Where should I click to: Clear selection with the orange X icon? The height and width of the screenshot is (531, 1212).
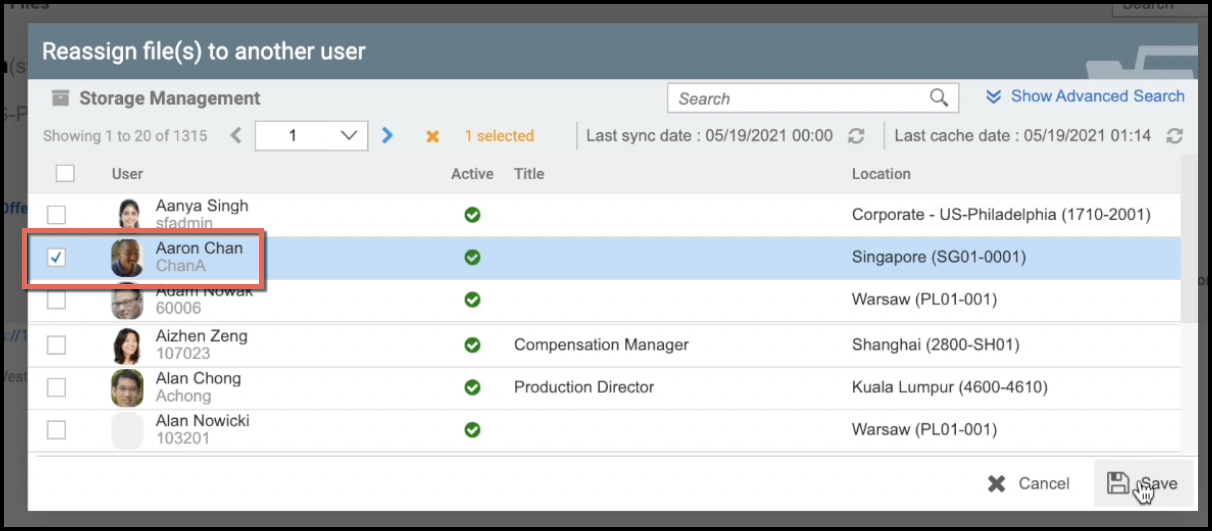pos(432,136)
